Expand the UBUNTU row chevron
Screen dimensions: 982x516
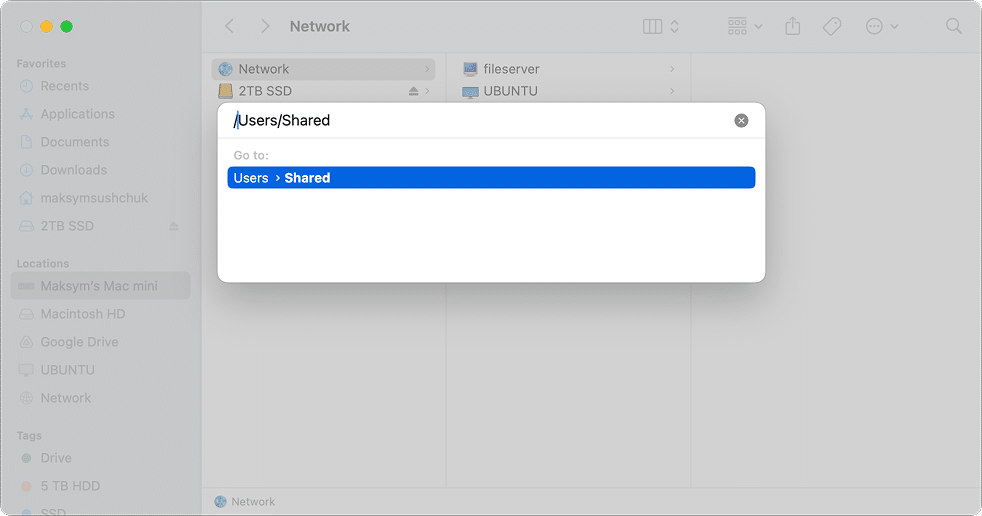(x=672, y=91)
